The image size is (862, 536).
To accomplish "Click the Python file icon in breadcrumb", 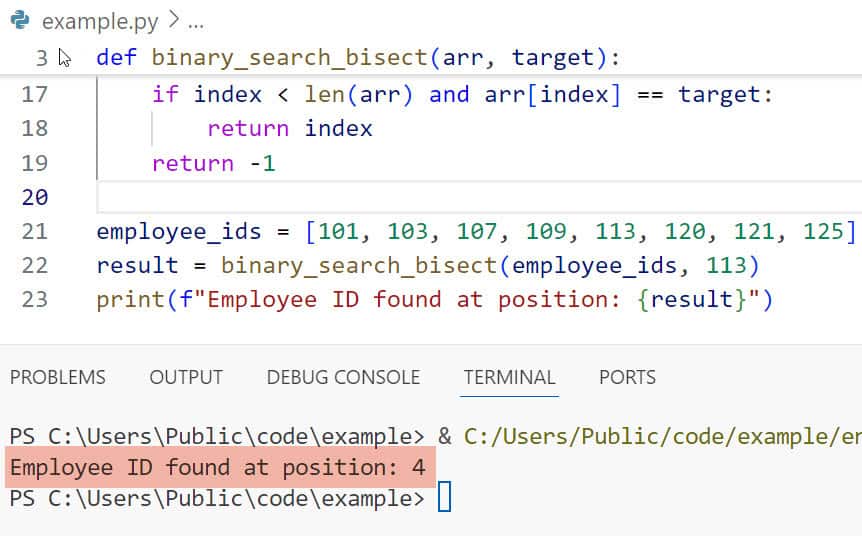I will click(x=20, y=21).
